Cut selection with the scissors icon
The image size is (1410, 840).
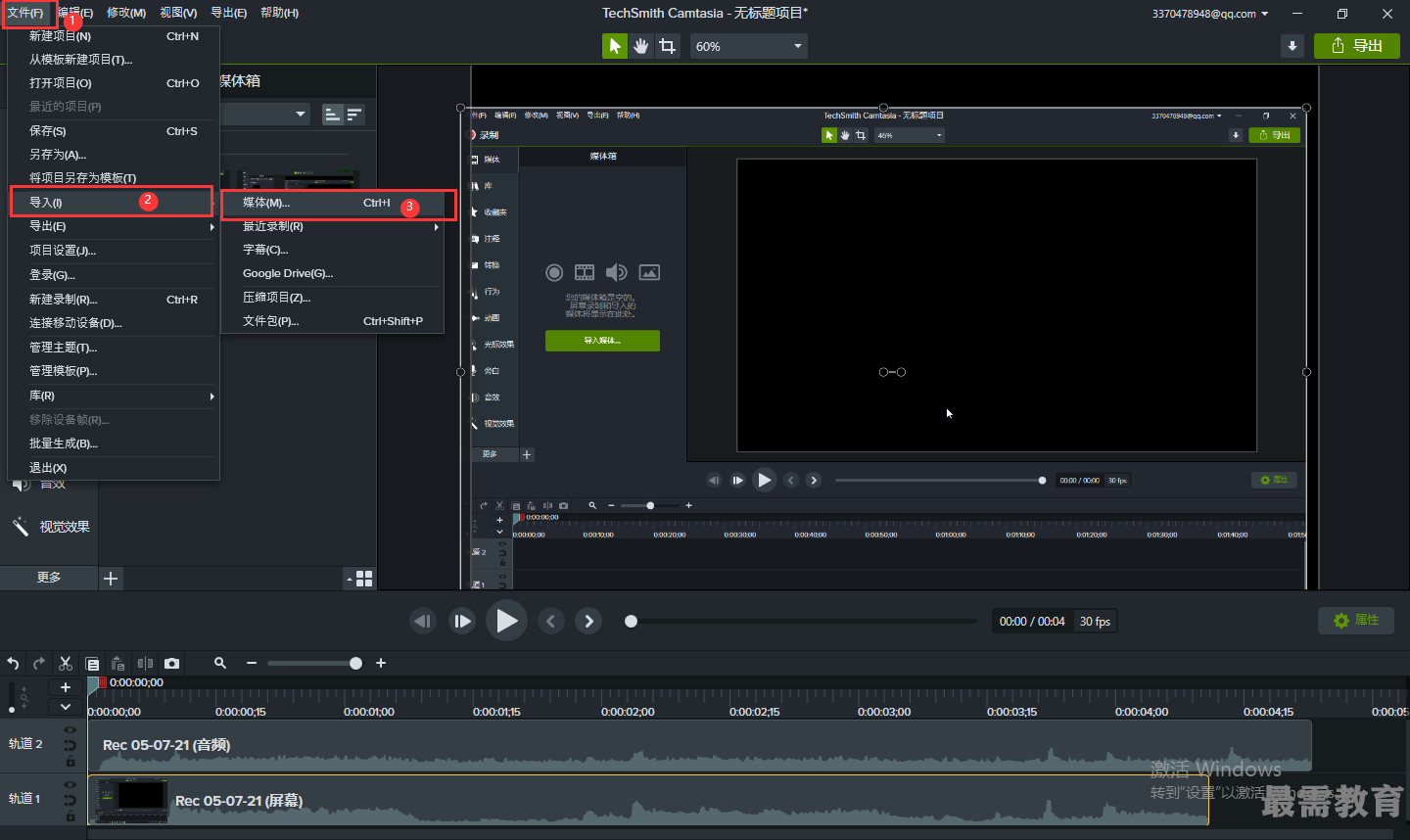pos(66,664)
